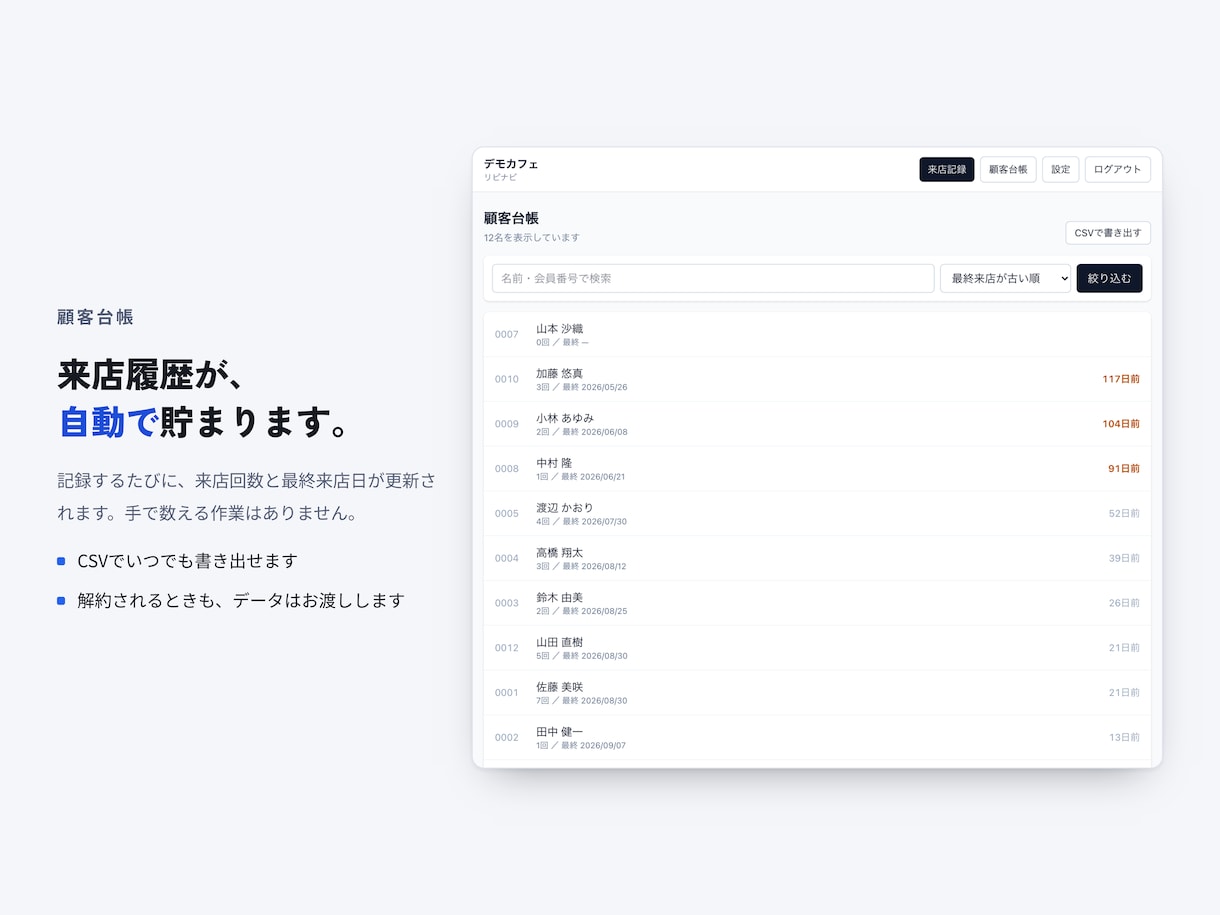Click the 来店履歴が、 headline

[151, 375]
